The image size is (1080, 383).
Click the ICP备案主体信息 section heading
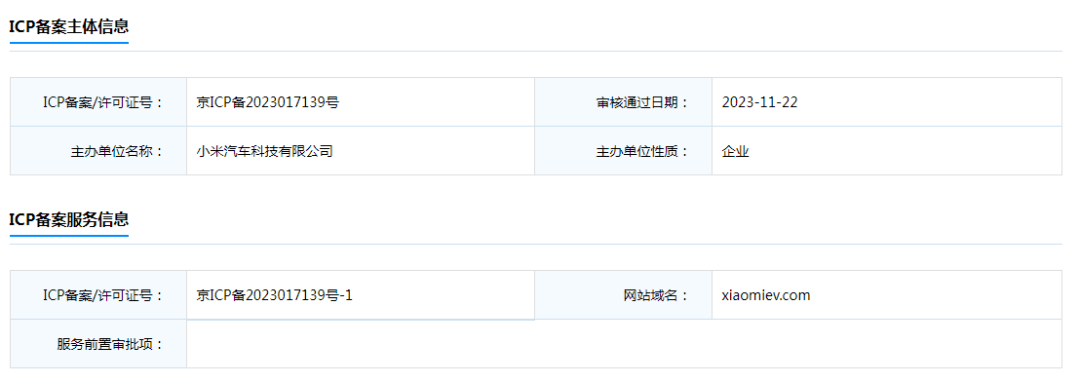pyautogui.click(x=69, y=27)
